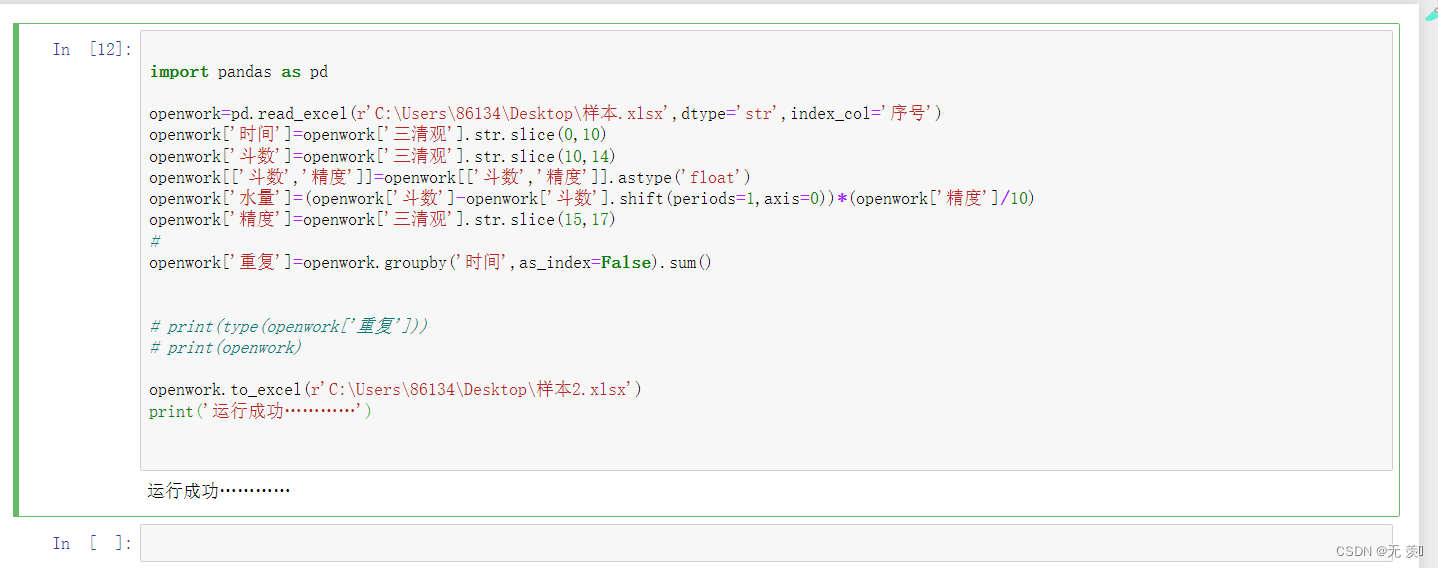Click the commented '# print(openwork)' line
This screenshot has width=1438, height=568.
coord(226,348)
